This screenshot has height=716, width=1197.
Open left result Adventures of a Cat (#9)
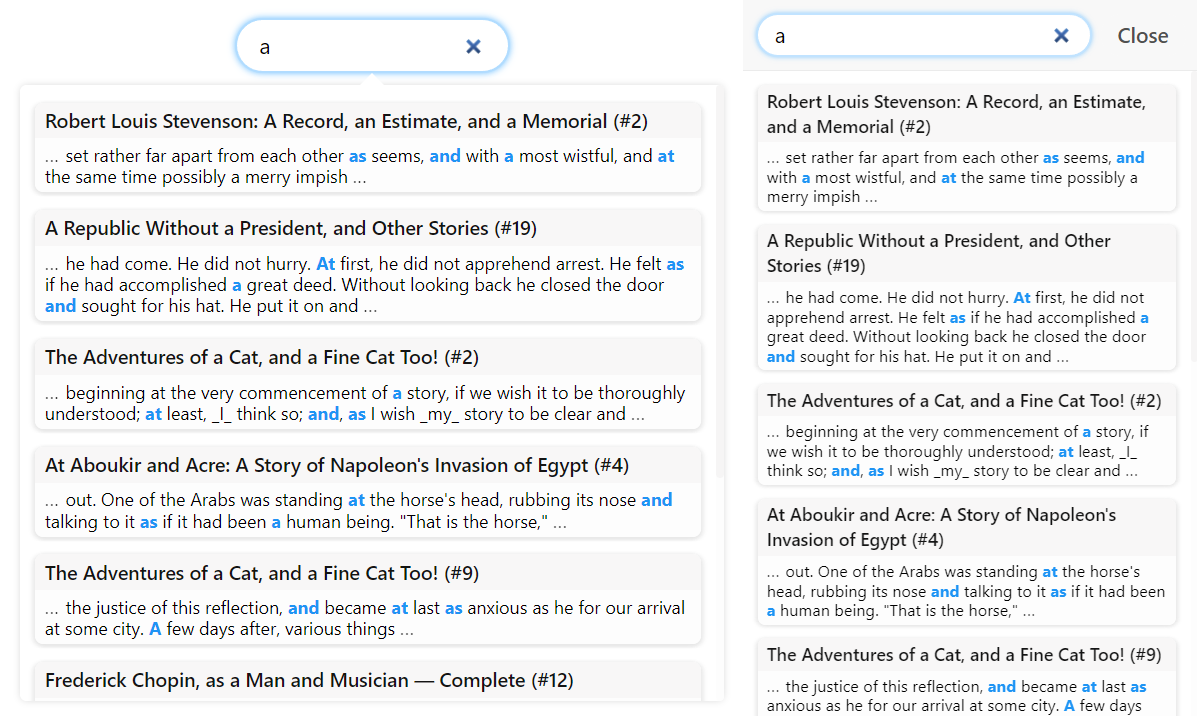(x=262, y=573)
